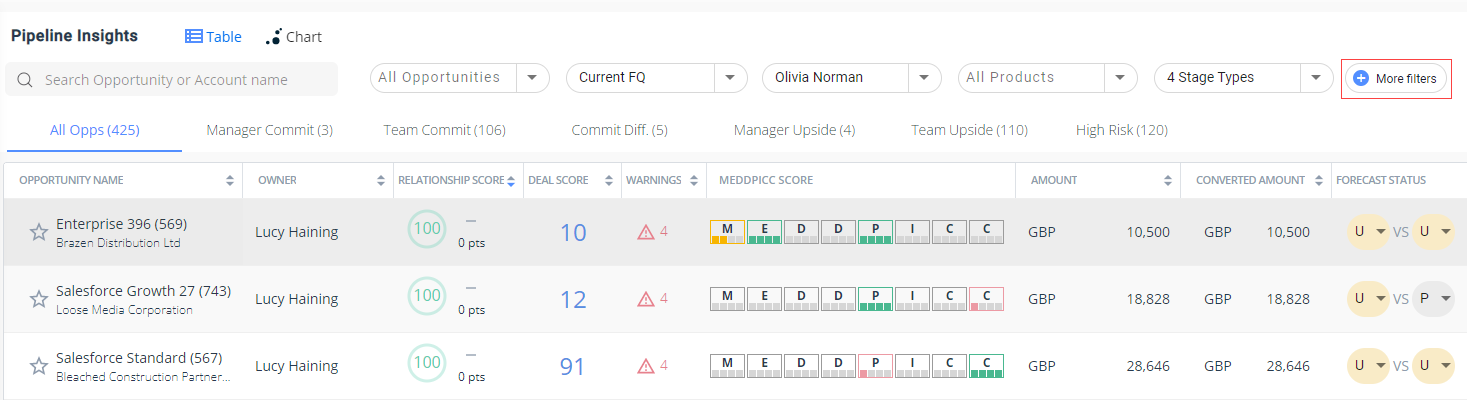Image resolution: width=1467 pixels, height=400 pixels.
Task: Click the More filters button
Action: (x=1395, y=79)
